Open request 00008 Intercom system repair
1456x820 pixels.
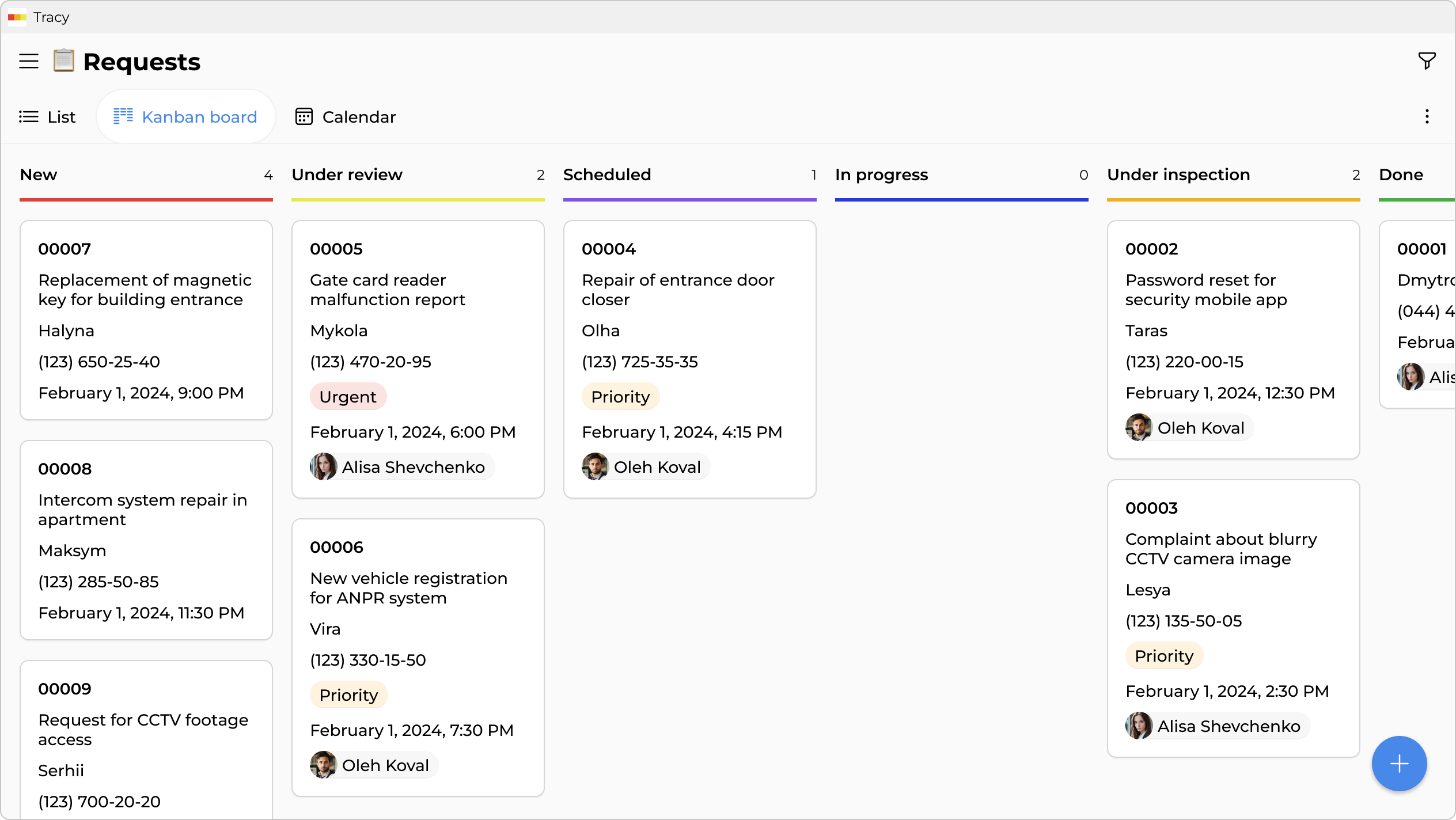pyautogui.click(x=146, y=540)
